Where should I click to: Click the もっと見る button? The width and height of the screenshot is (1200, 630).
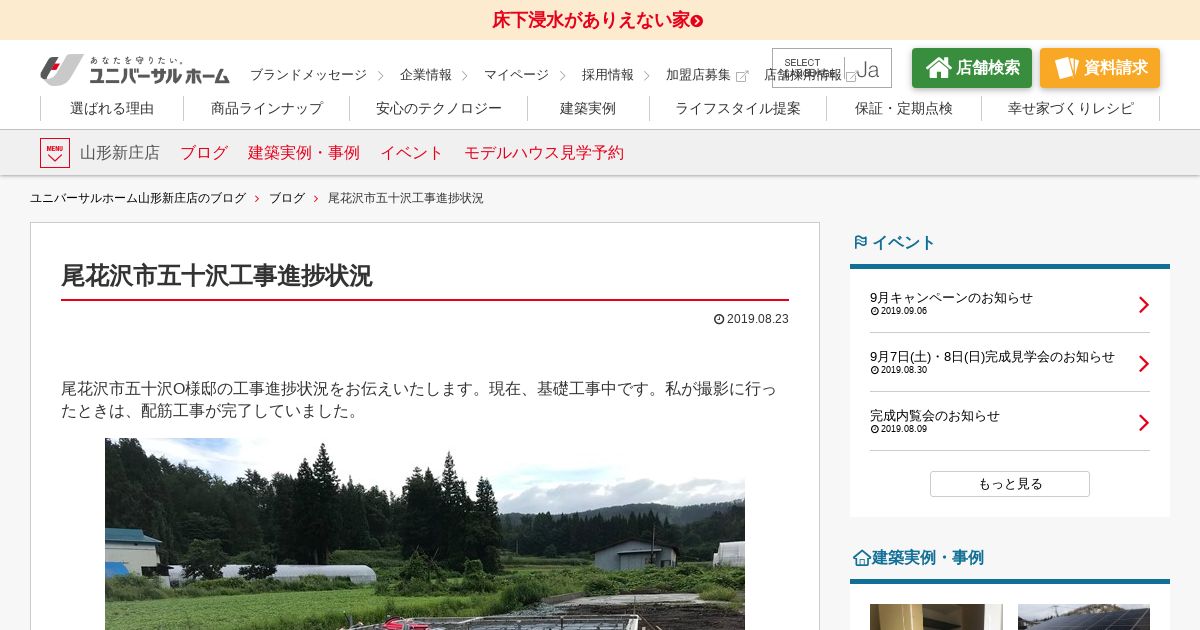(1010, 484)
